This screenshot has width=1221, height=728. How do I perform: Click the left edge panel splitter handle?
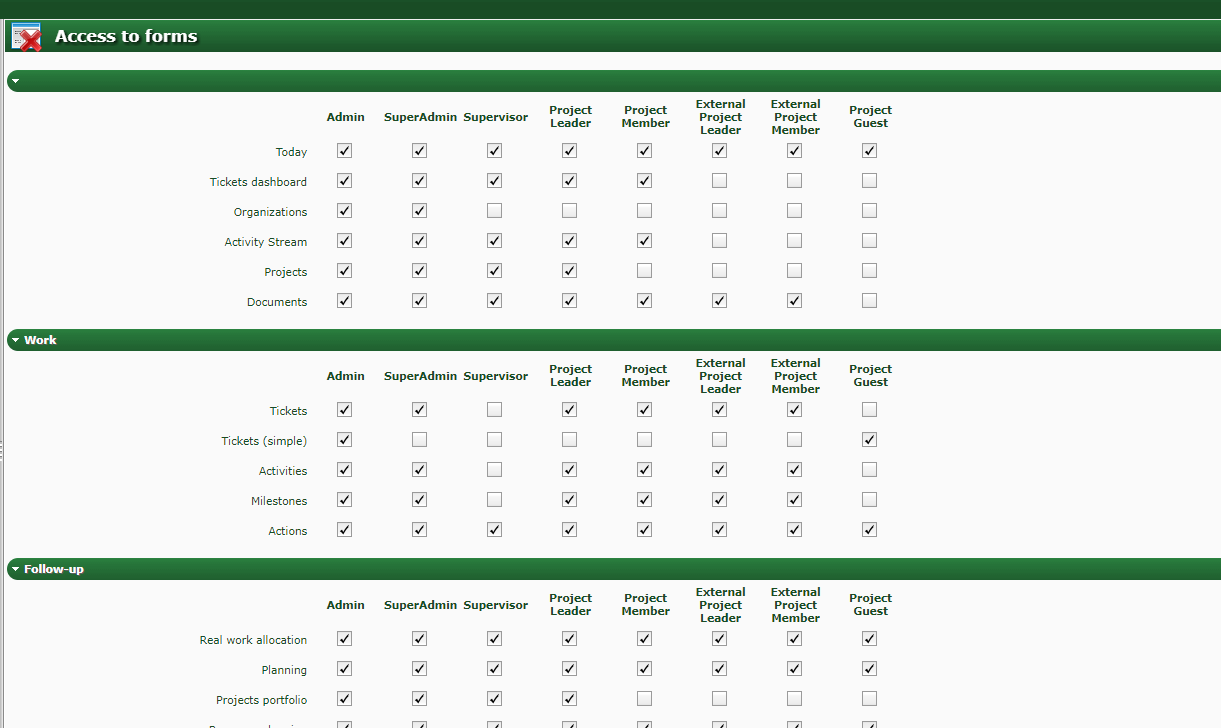tap(2, 450)
